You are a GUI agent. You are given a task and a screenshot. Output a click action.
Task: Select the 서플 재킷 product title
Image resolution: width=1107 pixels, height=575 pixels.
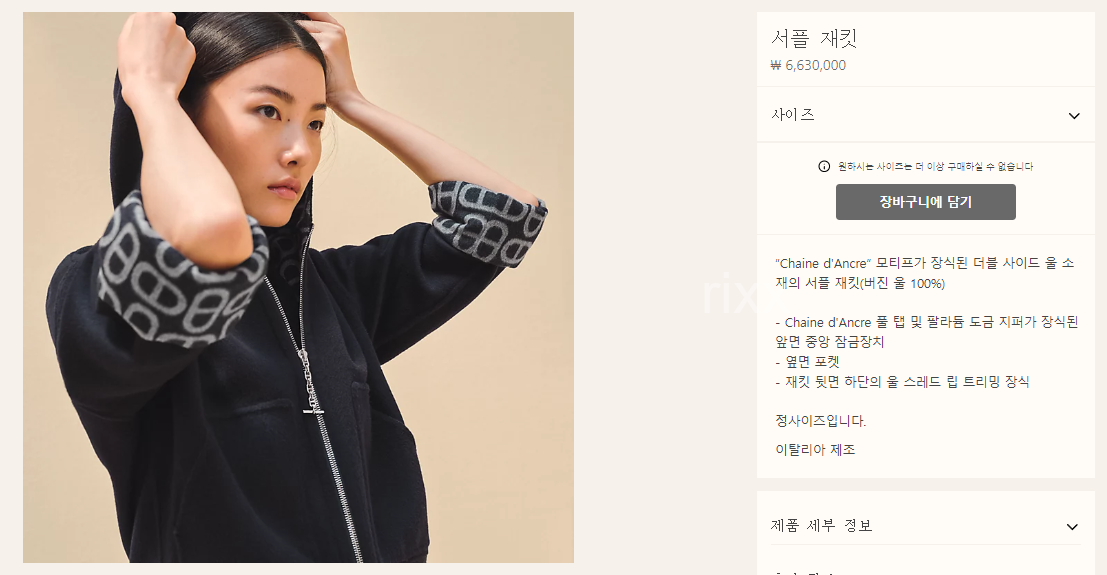pos(813,38)
